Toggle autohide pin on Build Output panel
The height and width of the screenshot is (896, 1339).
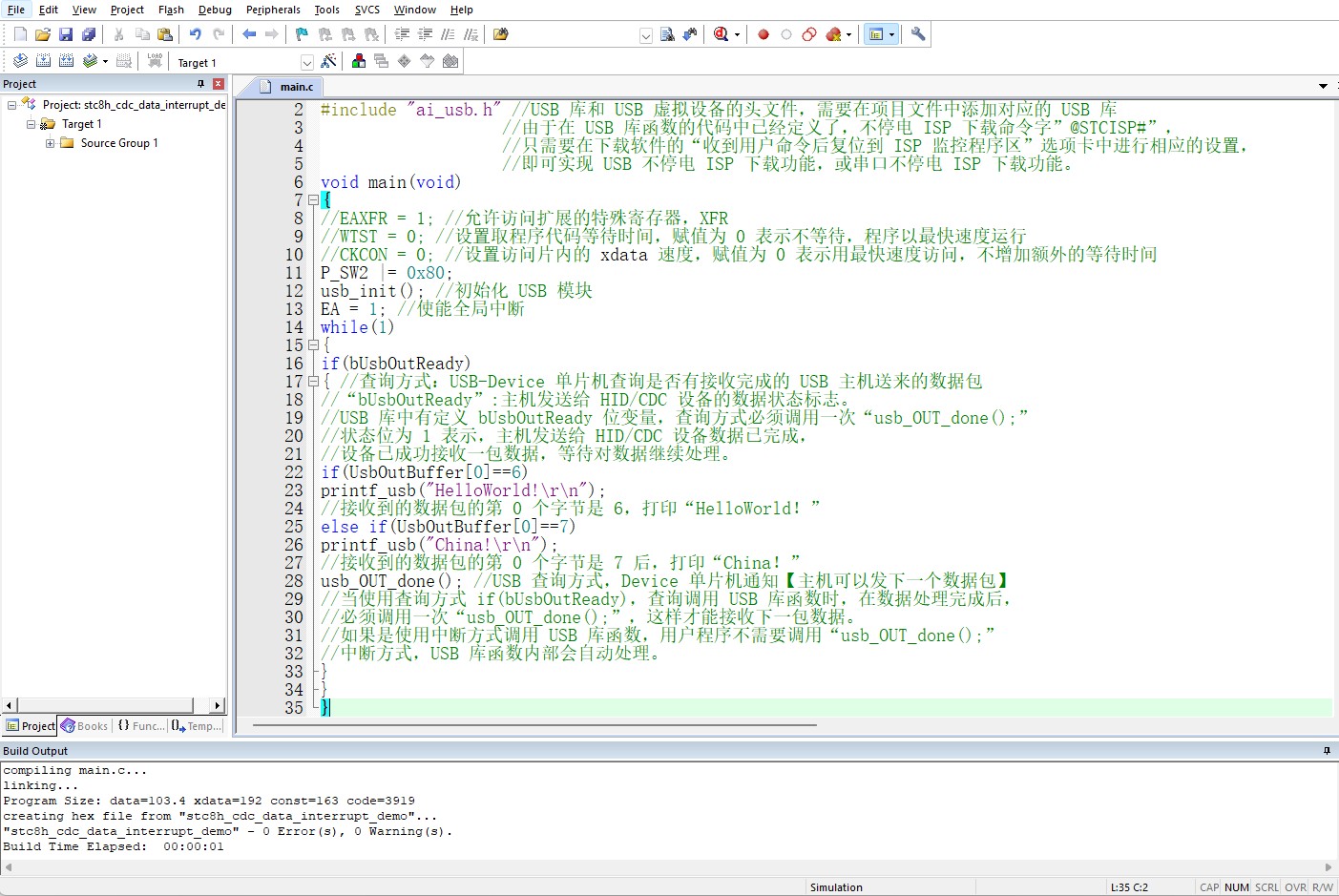[x=1327, y=751]
